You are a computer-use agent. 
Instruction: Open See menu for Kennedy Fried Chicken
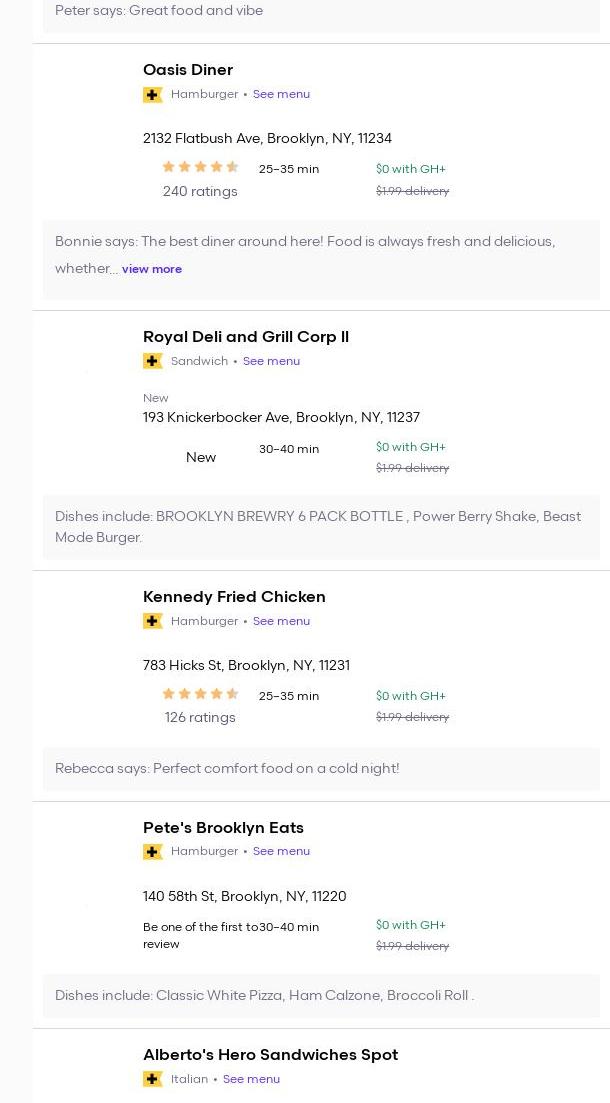pyautogui.click(x=281, y=621)
